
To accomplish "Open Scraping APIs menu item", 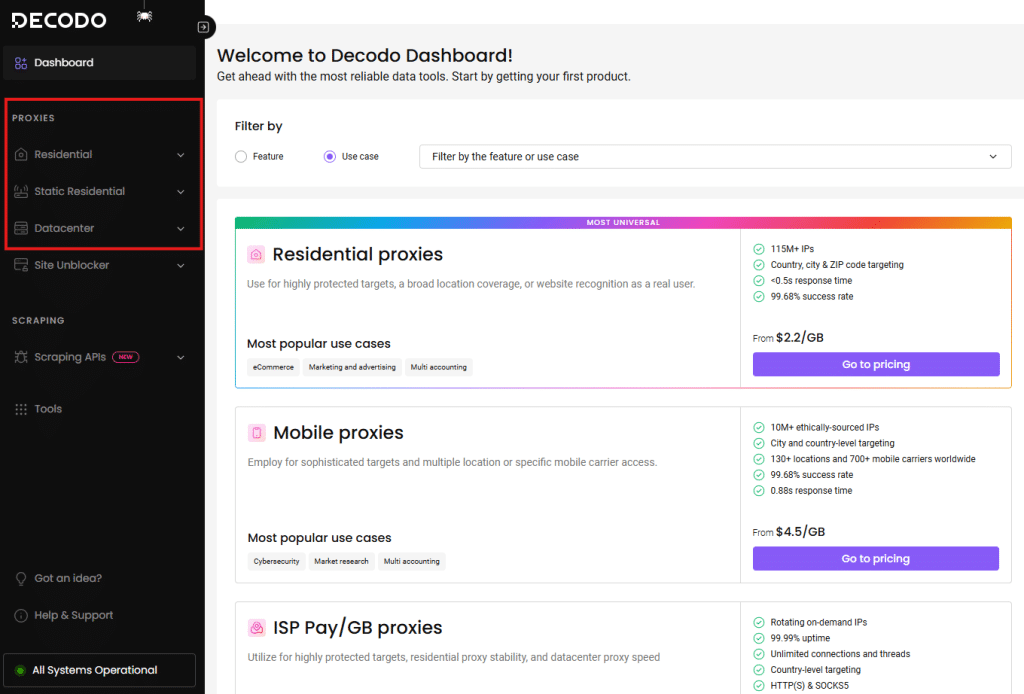I will (x=99, y=357).
